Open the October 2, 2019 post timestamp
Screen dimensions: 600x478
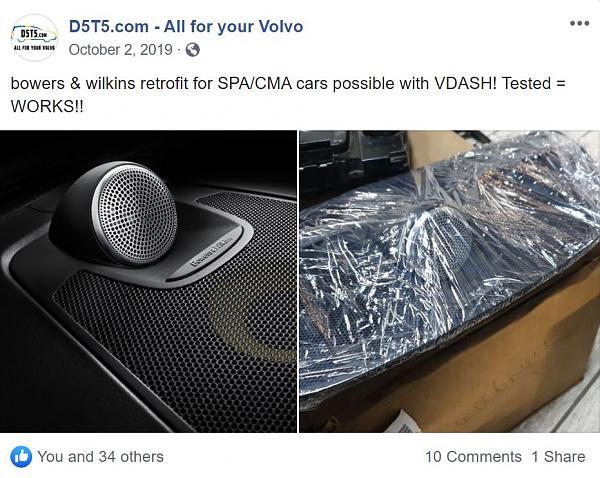click(121, 50)
